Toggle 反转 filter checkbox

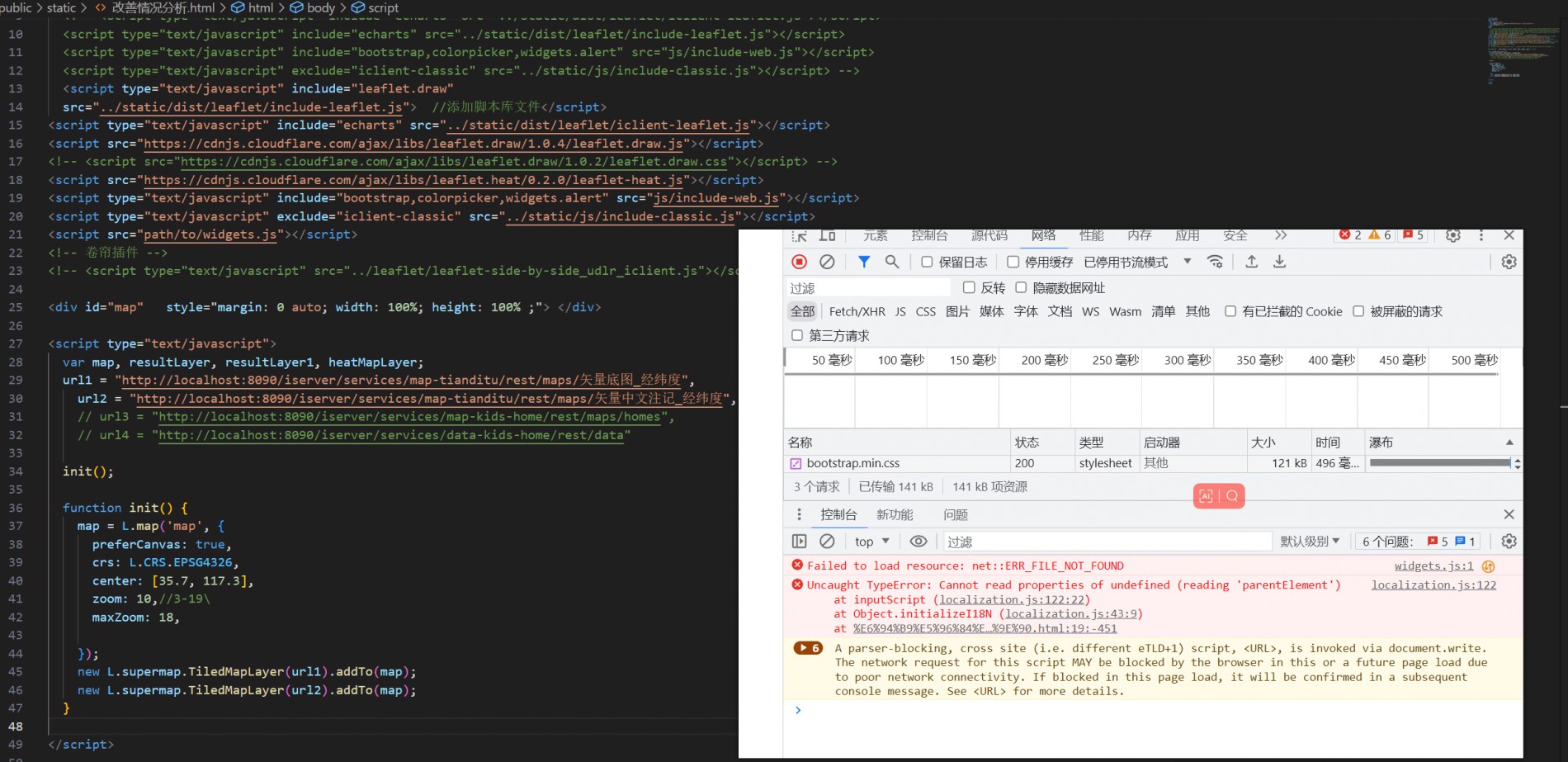pyautogui.click(x=969, y=287)
